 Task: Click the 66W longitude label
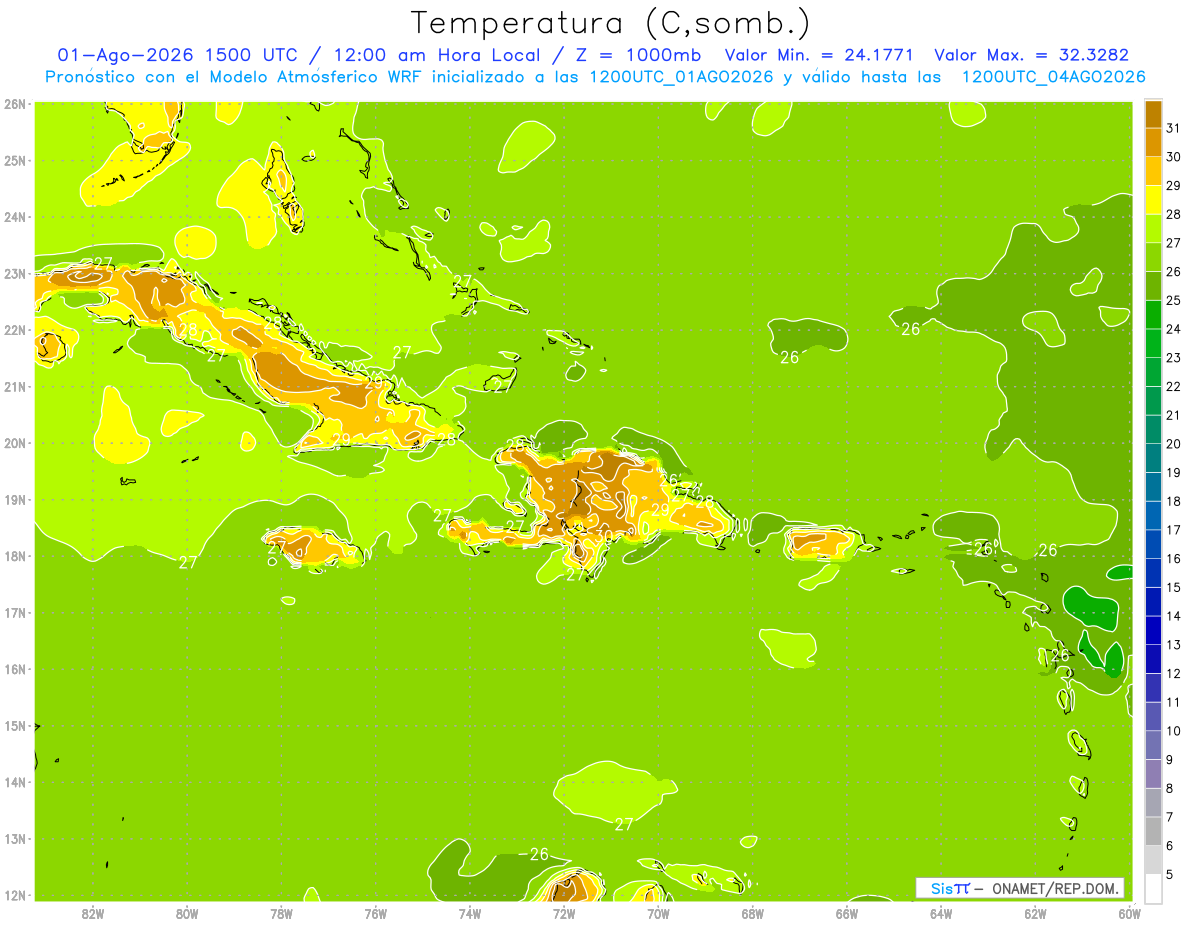pyautogui.click(x=846, y=913)
